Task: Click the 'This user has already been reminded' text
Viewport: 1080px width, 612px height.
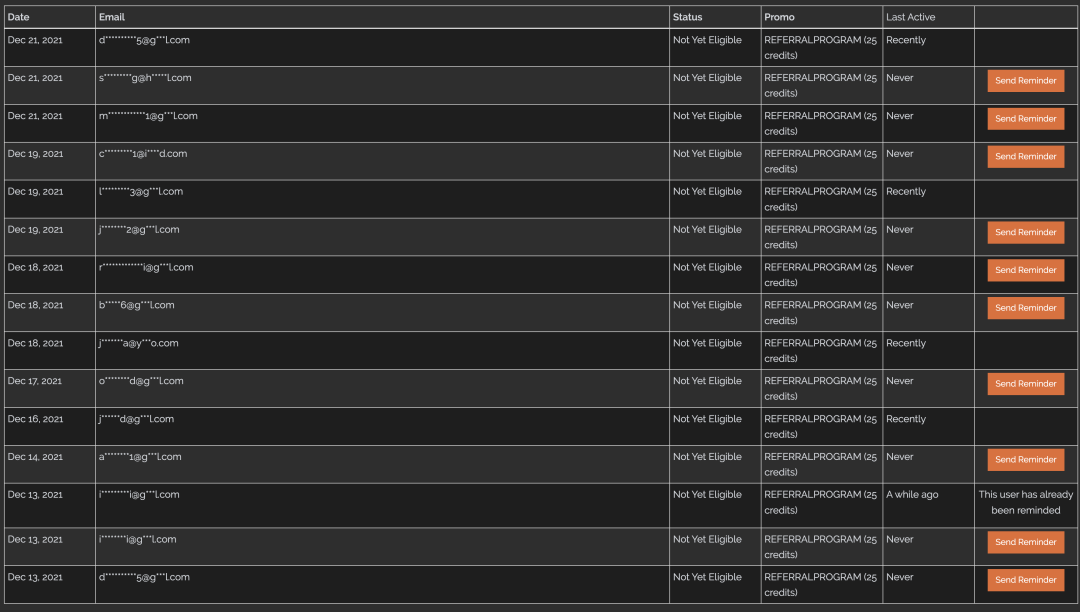Action: pyautogui.click(x=1026, y=503)
